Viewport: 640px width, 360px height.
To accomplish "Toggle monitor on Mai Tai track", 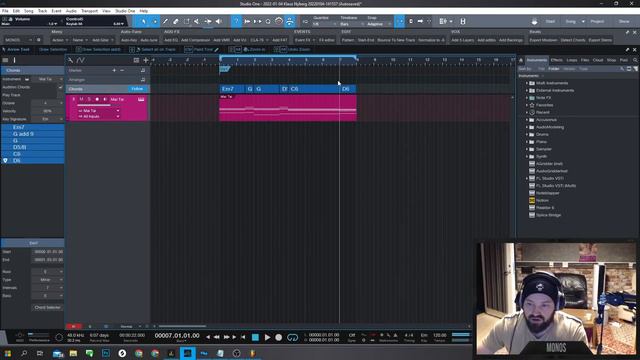I will tap(105, 99).
